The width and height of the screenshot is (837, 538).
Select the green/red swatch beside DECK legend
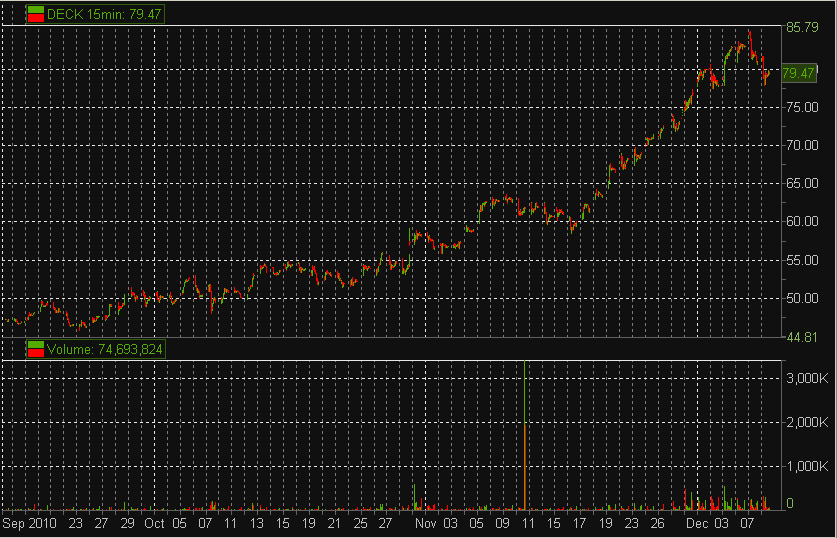point(36,14)
